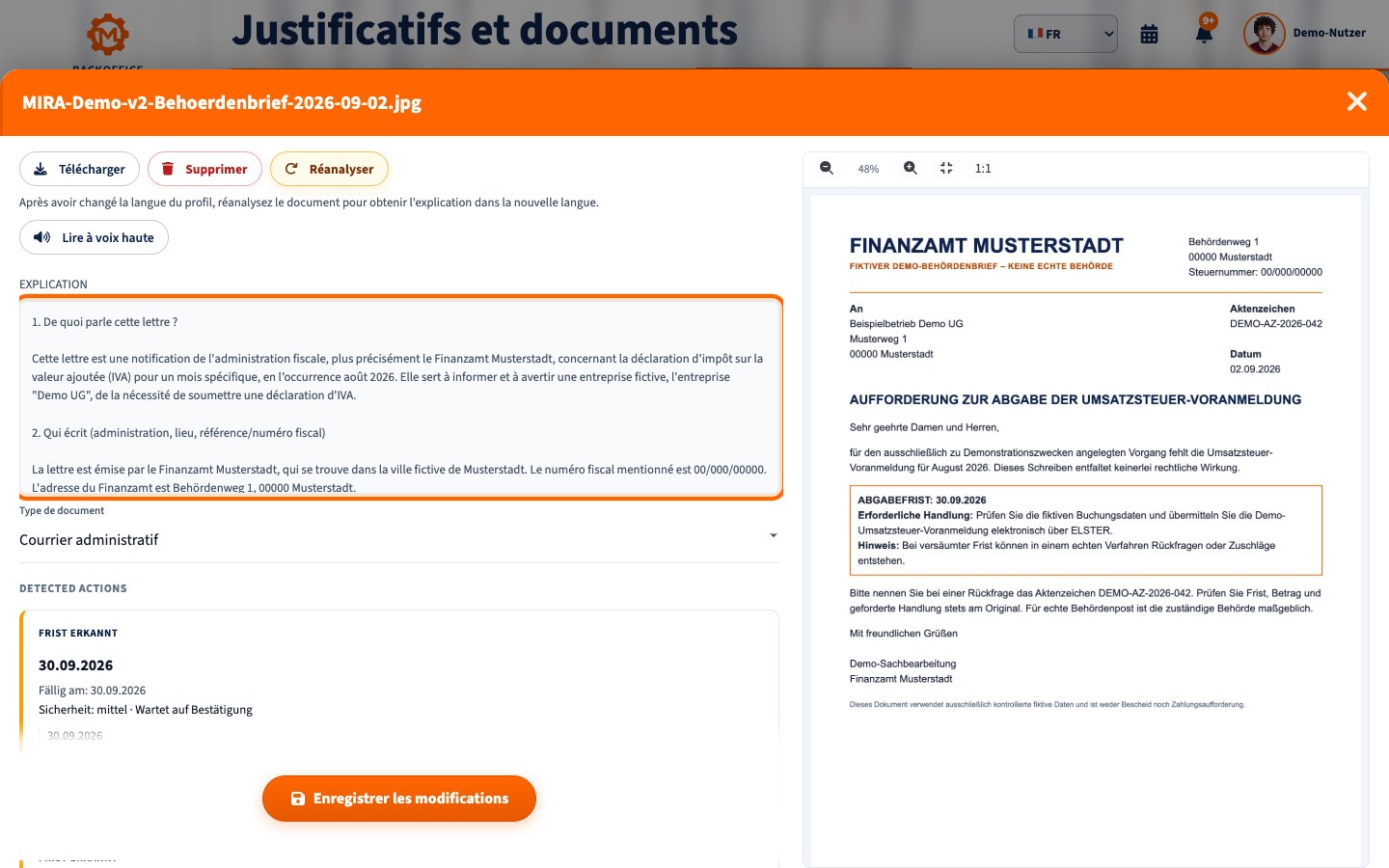Click Demo-Nutzer profile avatar
1389x868 pixels.
(x=1264, y=34)
